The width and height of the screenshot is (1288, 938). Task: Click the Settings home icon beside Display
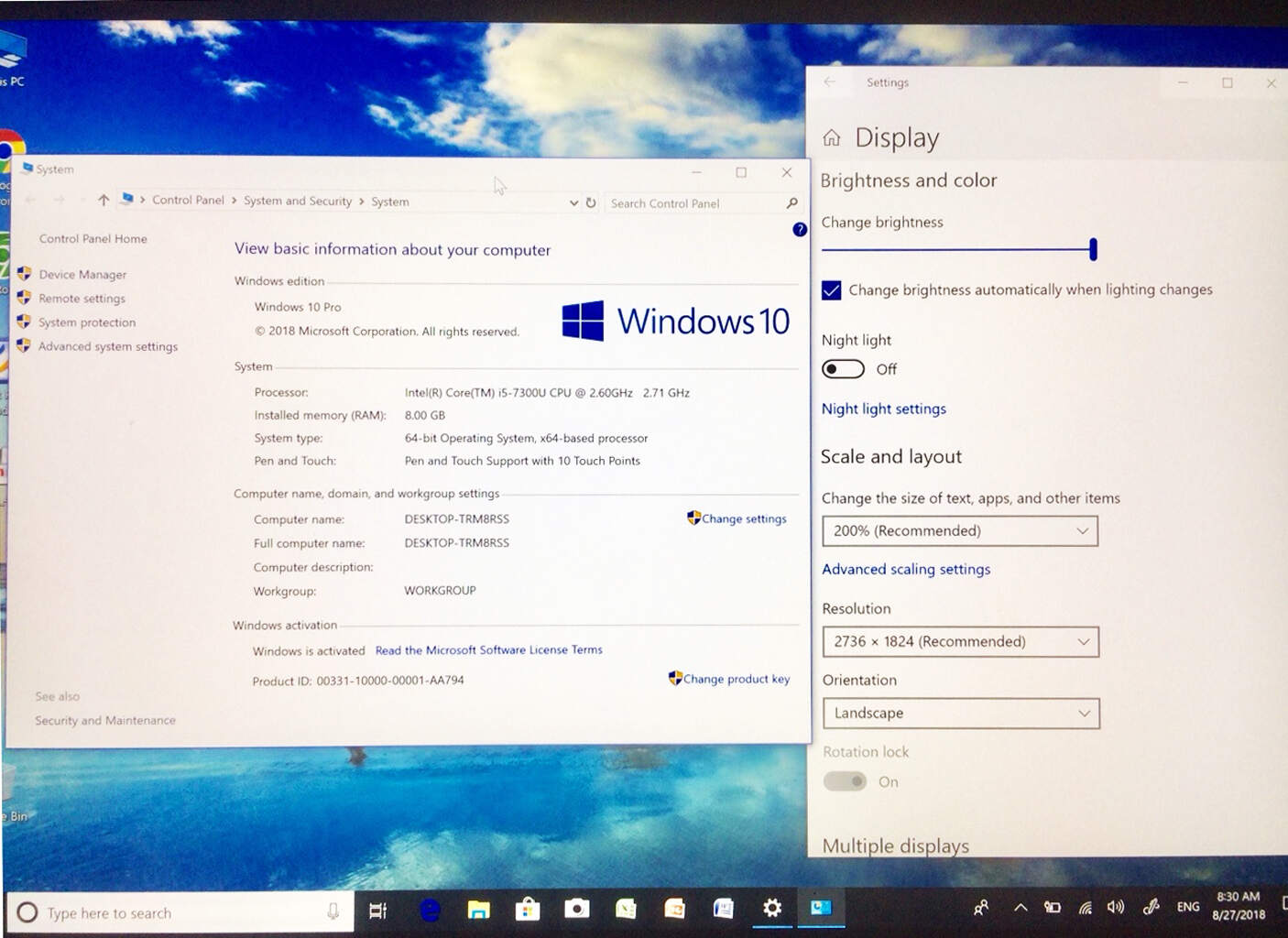[x=832, y=138]
